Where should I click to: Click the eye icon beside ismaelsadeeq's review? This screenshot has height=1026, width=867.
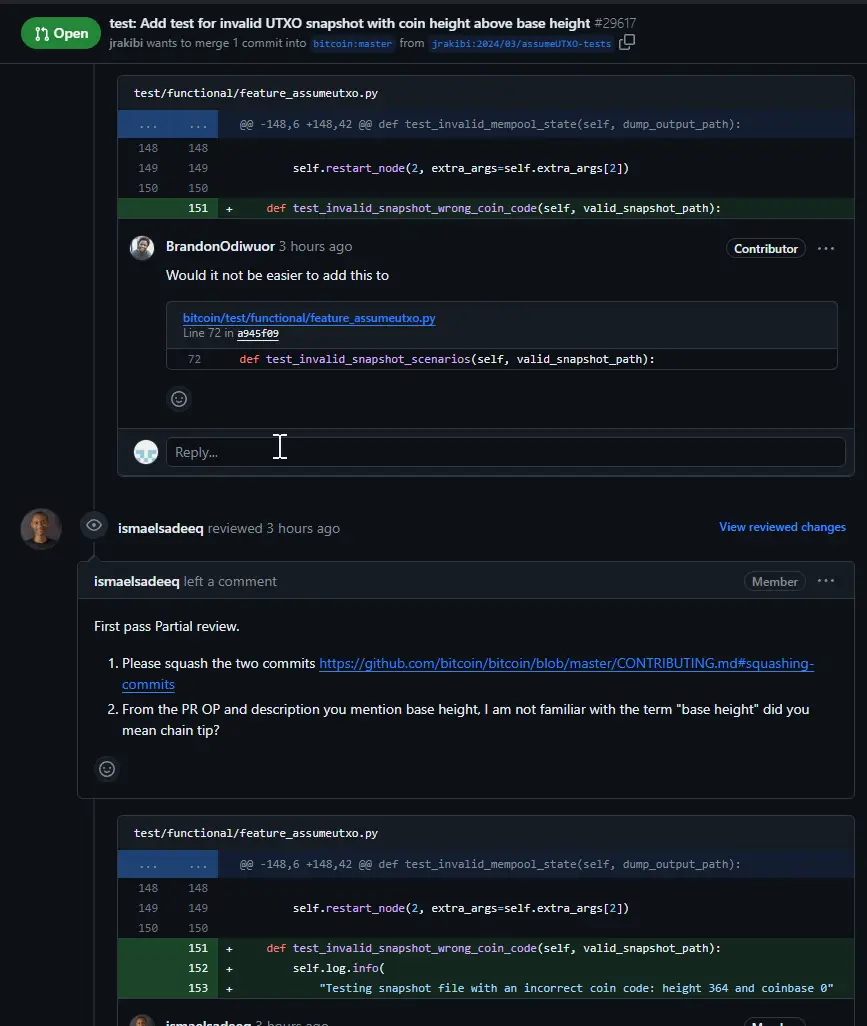(x=93, y=525)
